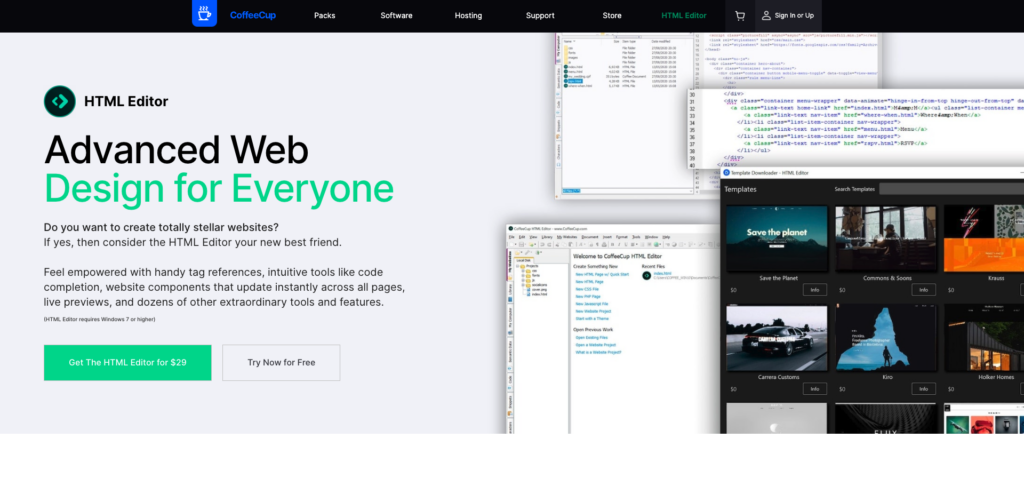Image resolution: width=1024 pixels, height=502 pixels.
Task: Select the Support navigation item
Action: click(x=540, y=16)
